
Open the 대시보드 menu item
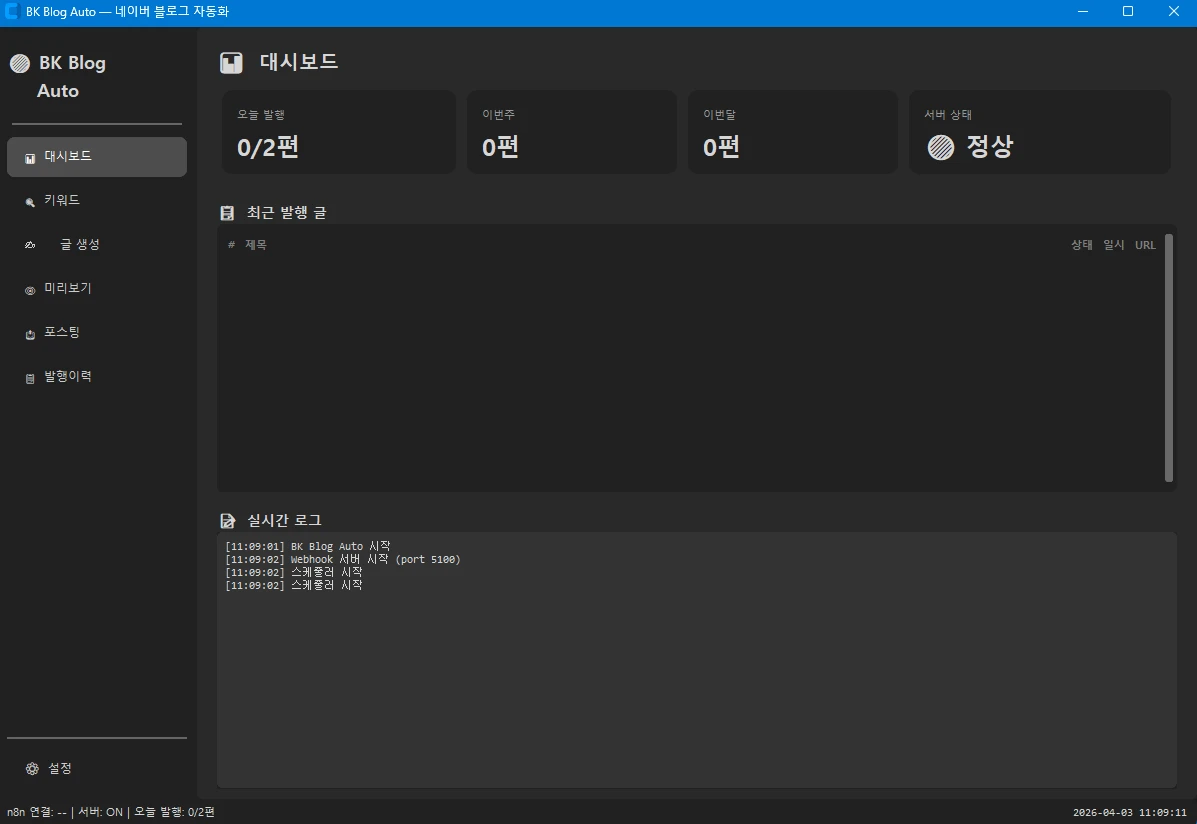click(x=97, y=157)
